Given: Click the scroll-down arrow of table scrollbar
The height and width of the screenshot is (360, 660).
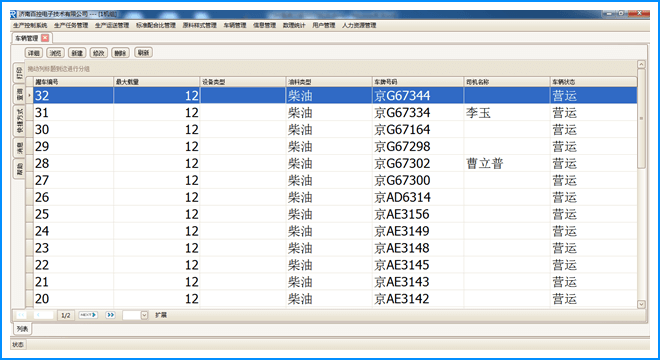Looking at the screenshot, I should click(x=641, y=304).
